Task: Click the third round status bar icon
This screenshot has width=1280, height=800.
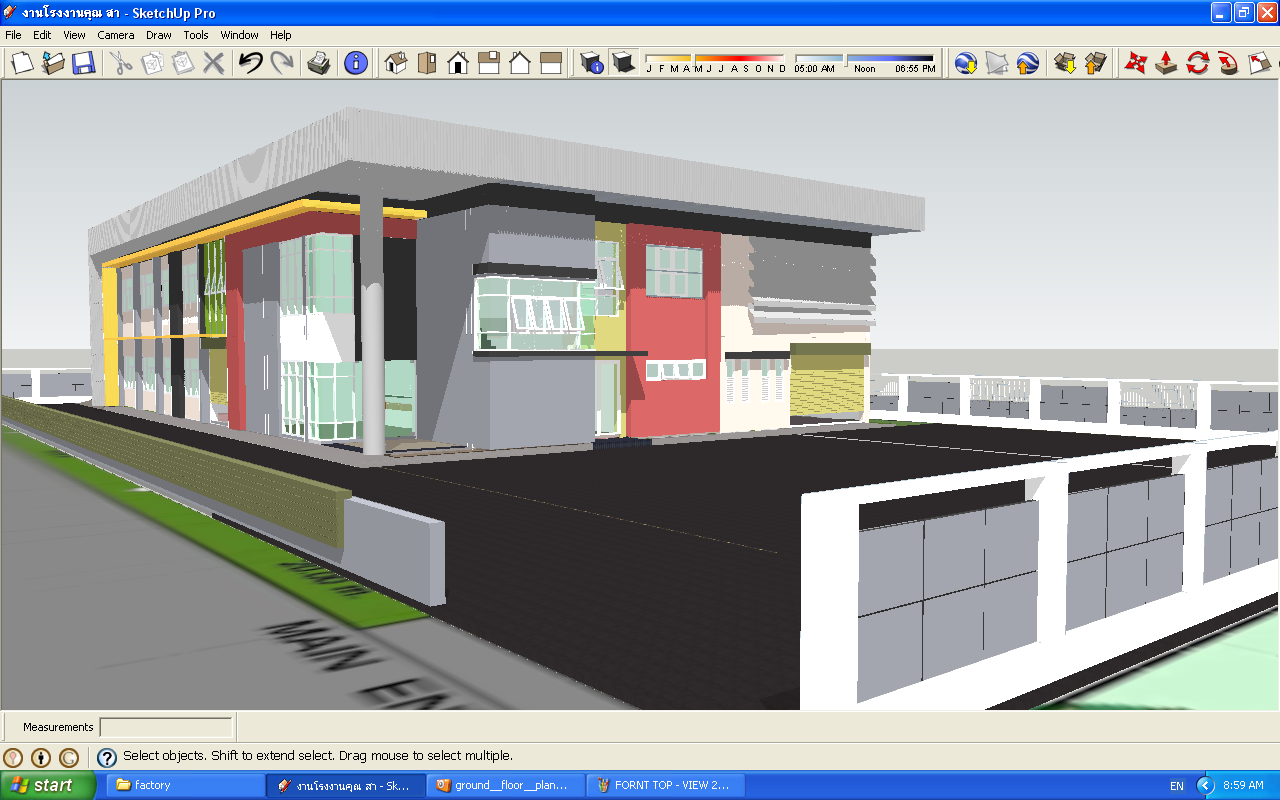Action: tap(68, 757)
